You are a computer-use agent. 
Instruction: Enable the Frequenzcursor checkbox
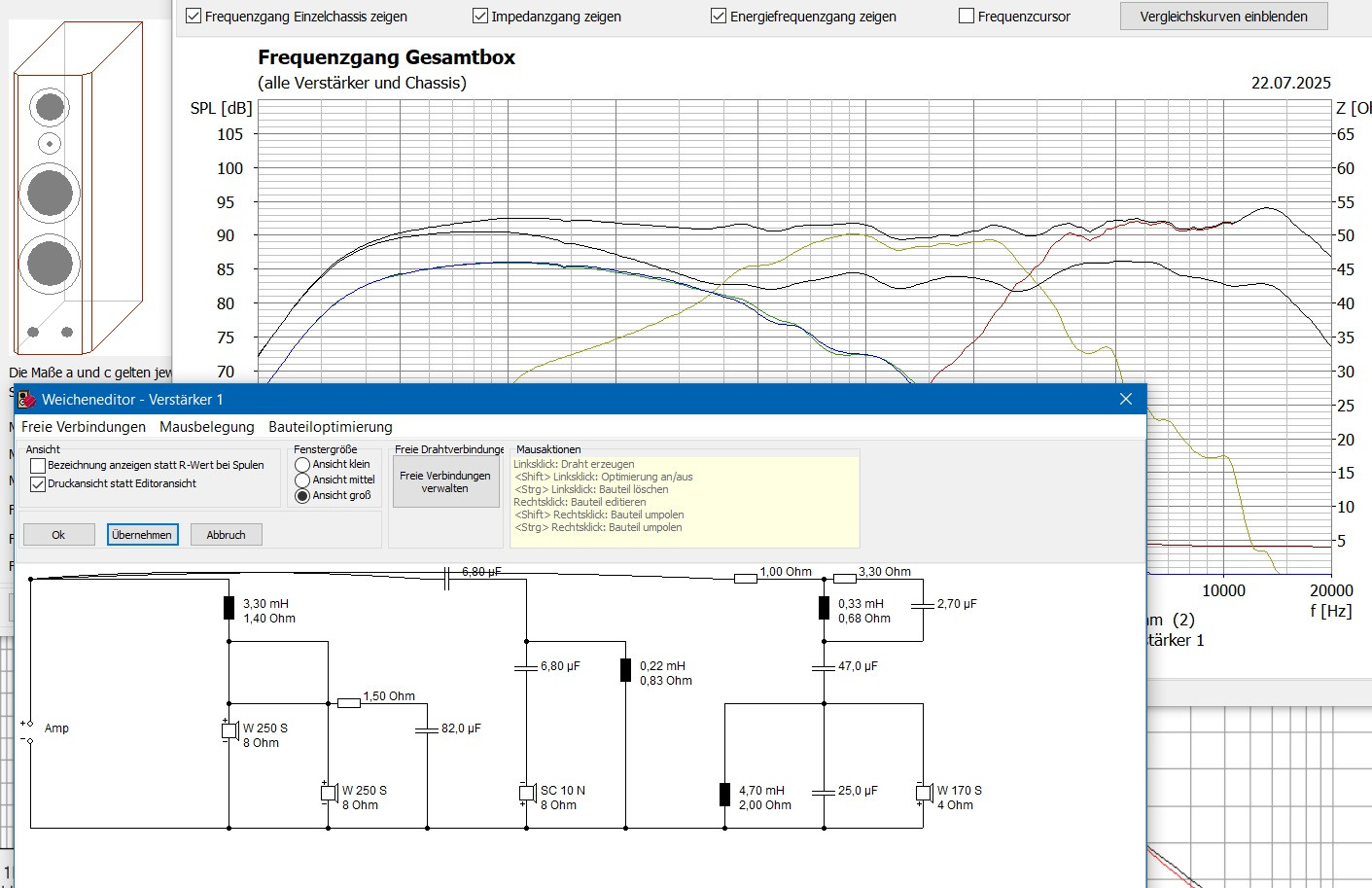pos(967,17)
